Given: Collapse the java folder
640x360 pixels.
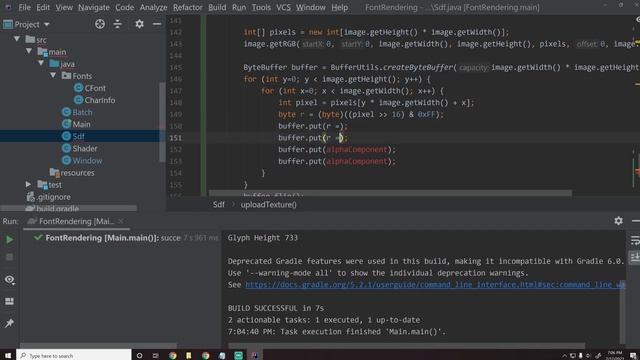Looking at the screenshot, I should (x=41, y=63).
